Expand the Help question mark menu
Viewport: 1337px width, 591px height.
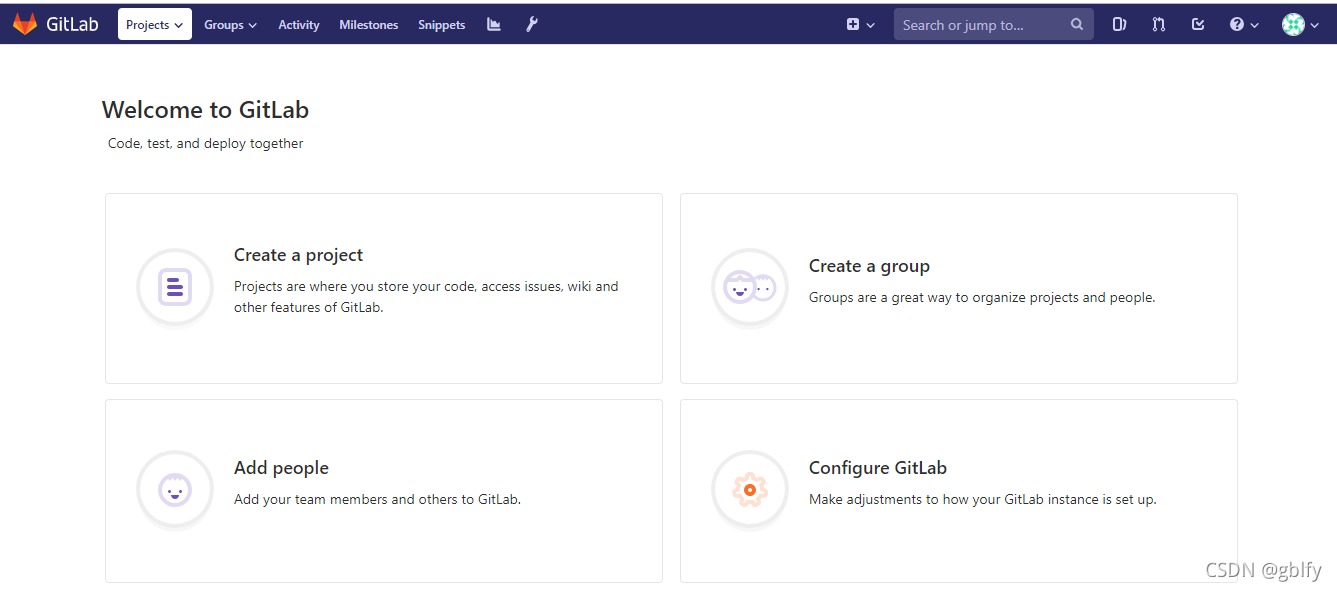pyautogui.click(x=1245, y=25)
